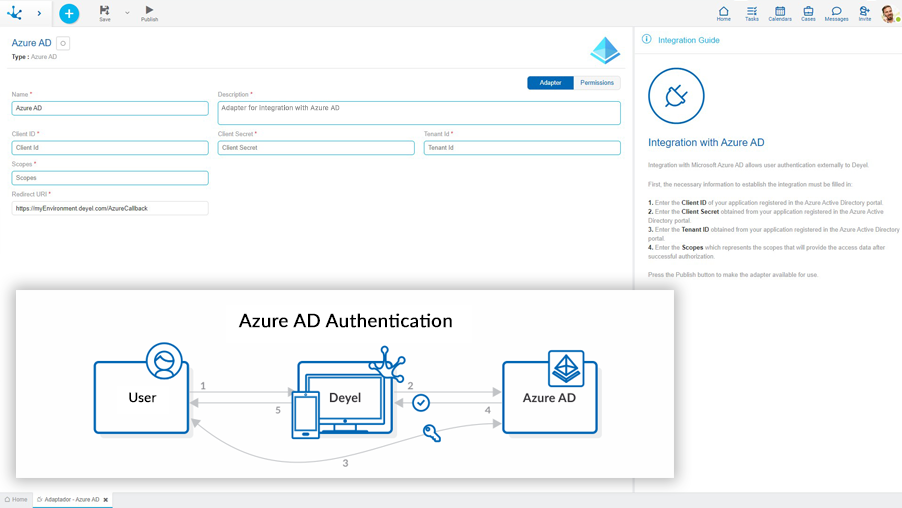The height and width of the screenshot is (508, 902).
Task: Open Messages from the top toolbar
Action: pos(836,13)
